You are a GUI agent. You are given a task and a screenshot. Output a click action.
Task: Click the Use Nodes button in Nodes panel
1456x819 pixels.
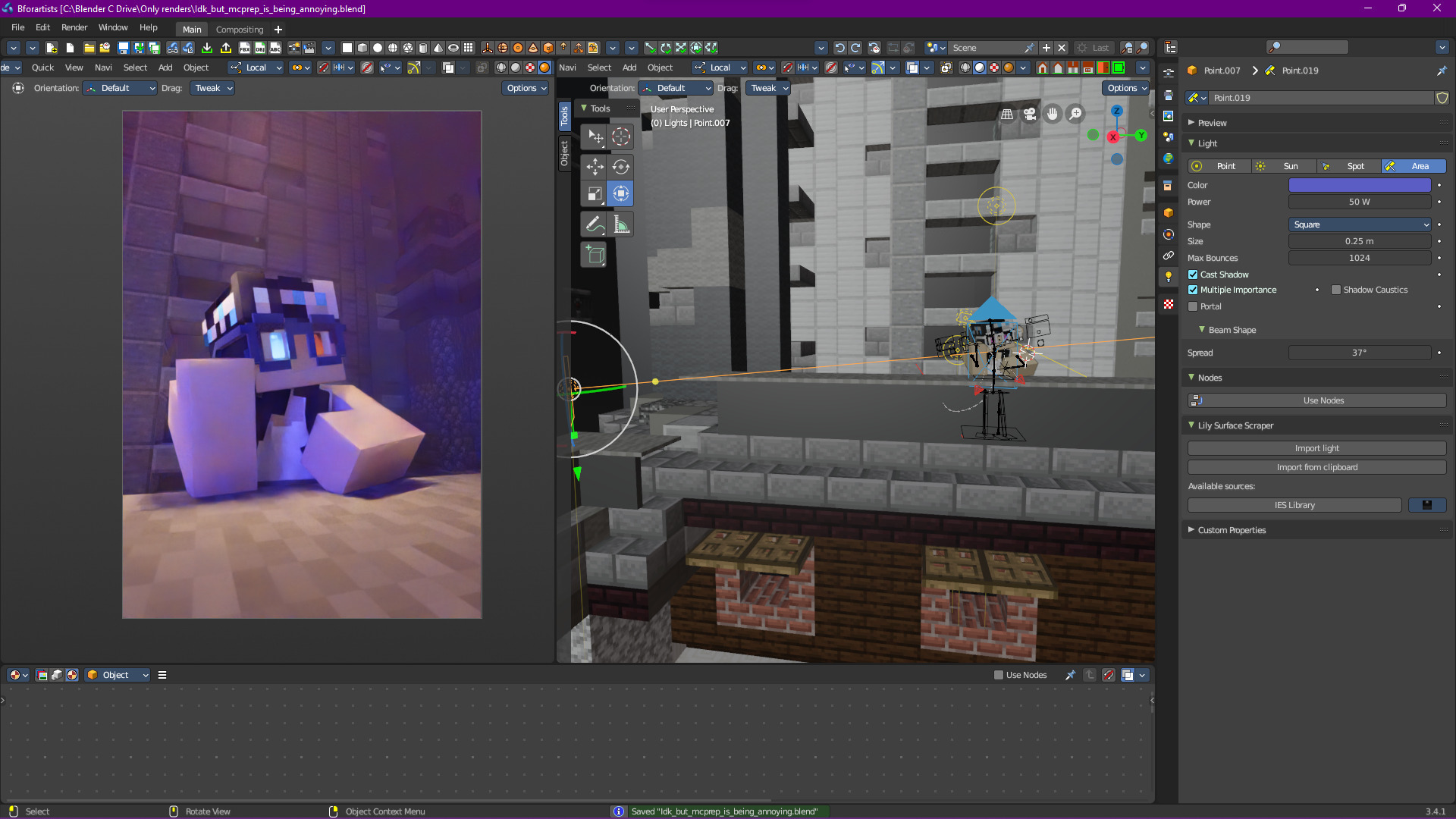point(1316,400)
